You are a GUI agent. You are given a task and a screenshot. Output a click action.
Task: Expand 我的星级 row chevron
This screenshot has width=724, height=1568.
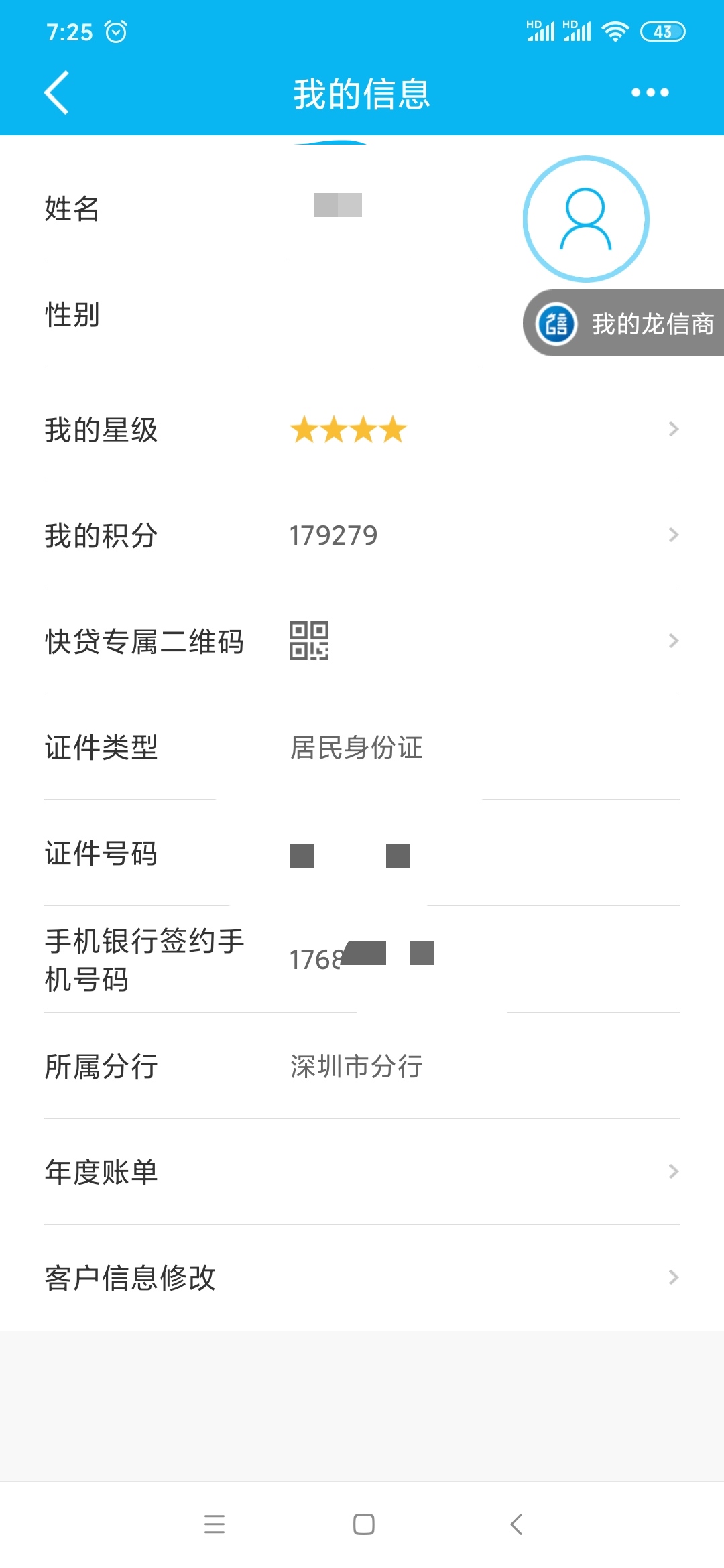[674, 429]
